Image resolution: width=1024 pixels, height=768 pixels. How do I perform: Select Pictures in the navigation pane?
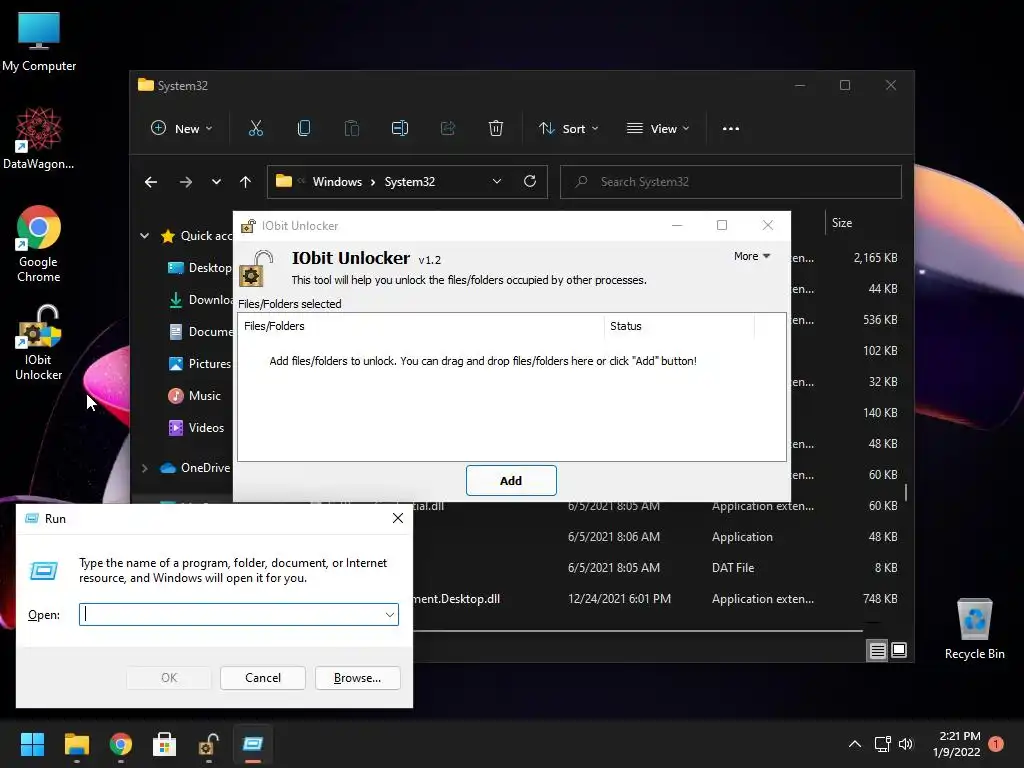point(200,364)
